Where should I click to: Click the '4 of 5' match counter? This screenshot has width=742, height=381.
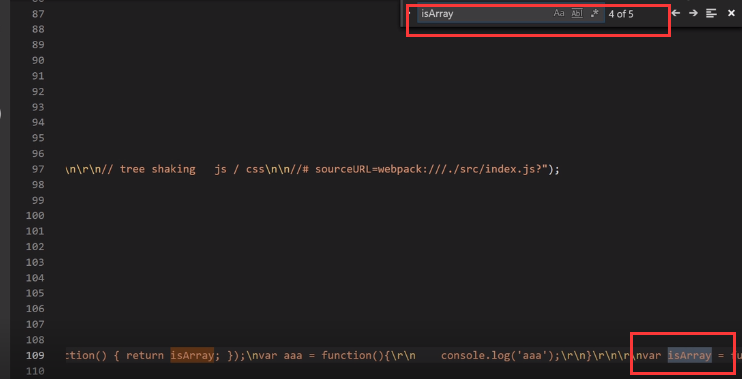tap(621, 14)
